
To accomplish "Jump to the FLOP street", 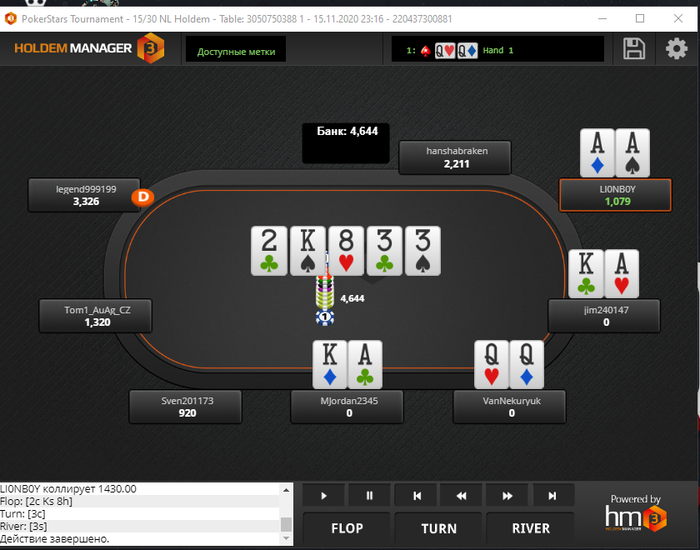I will pos(347,529).
